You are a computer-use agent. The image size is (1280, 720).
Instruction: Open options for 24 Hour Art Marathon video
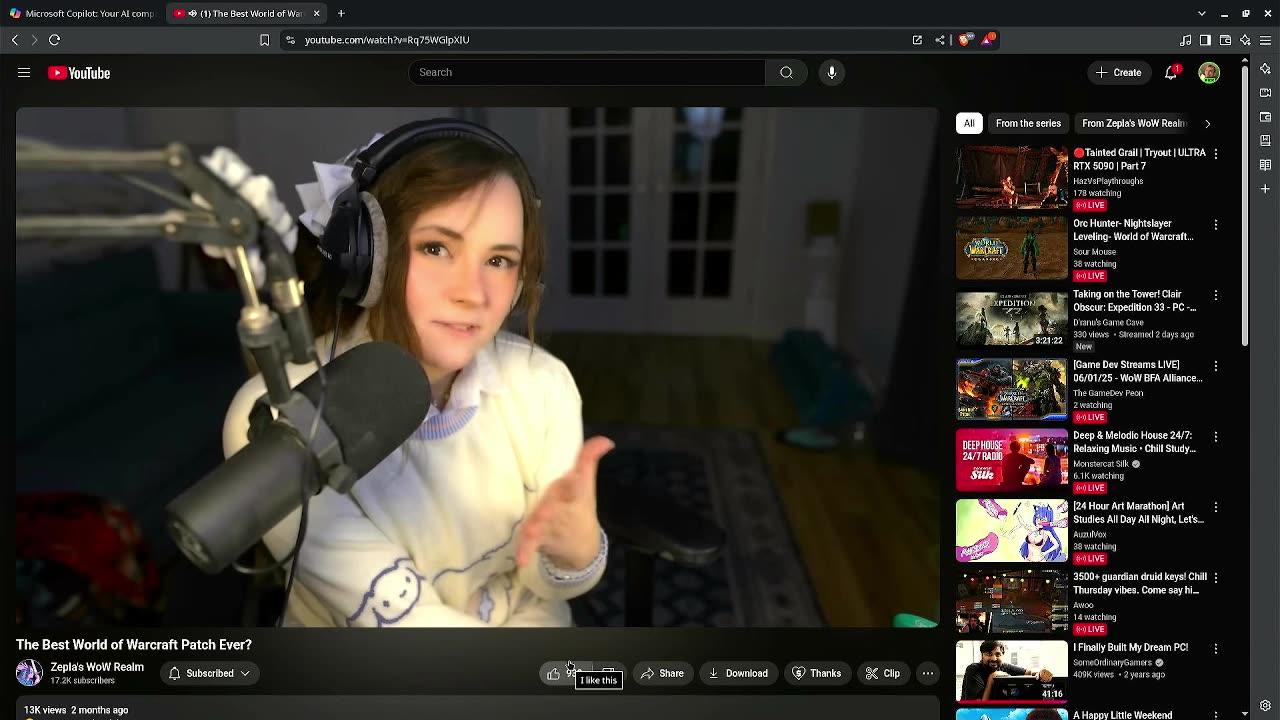(1216, 507)
